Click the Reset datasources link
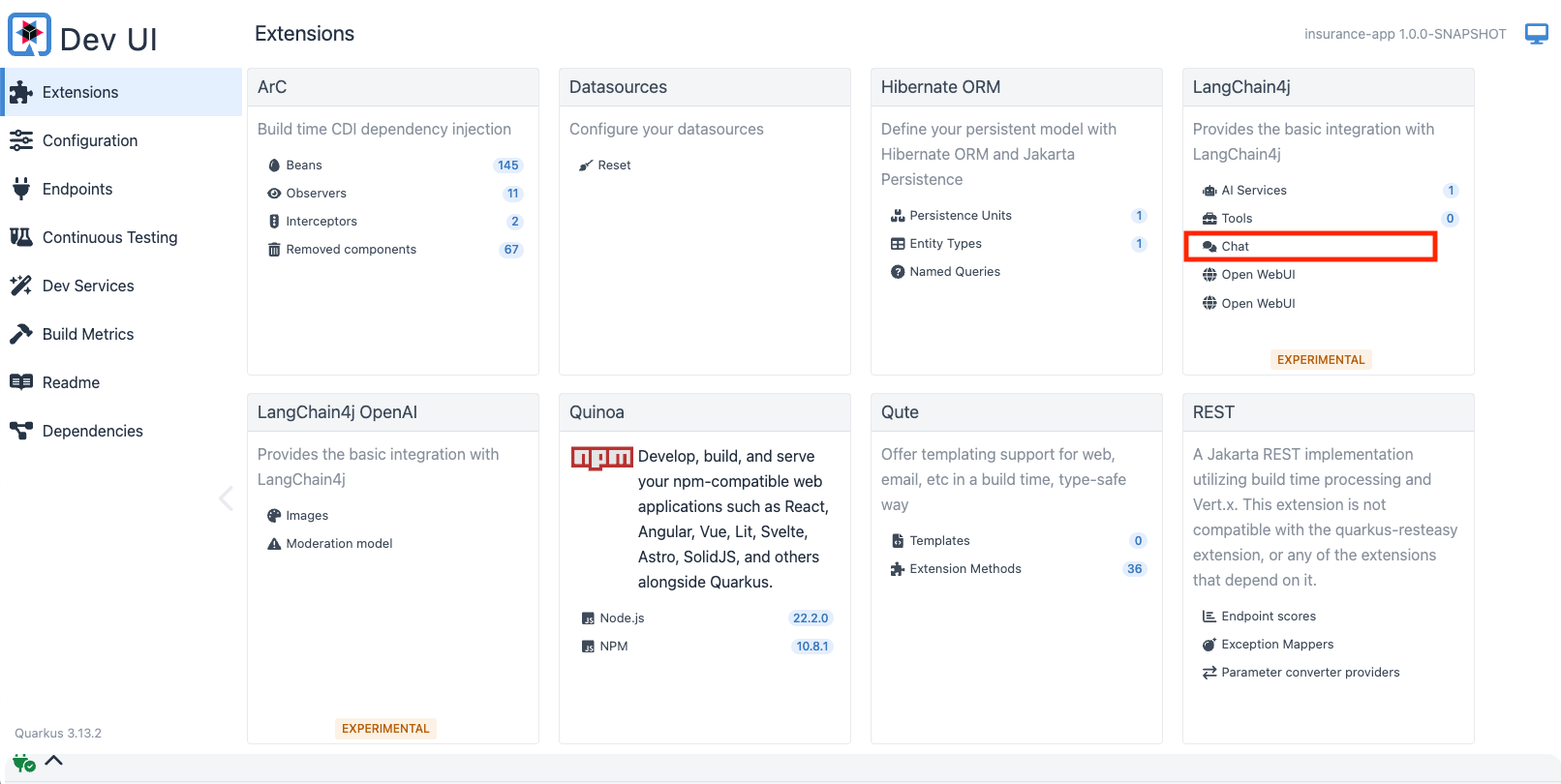 [614, 166]
